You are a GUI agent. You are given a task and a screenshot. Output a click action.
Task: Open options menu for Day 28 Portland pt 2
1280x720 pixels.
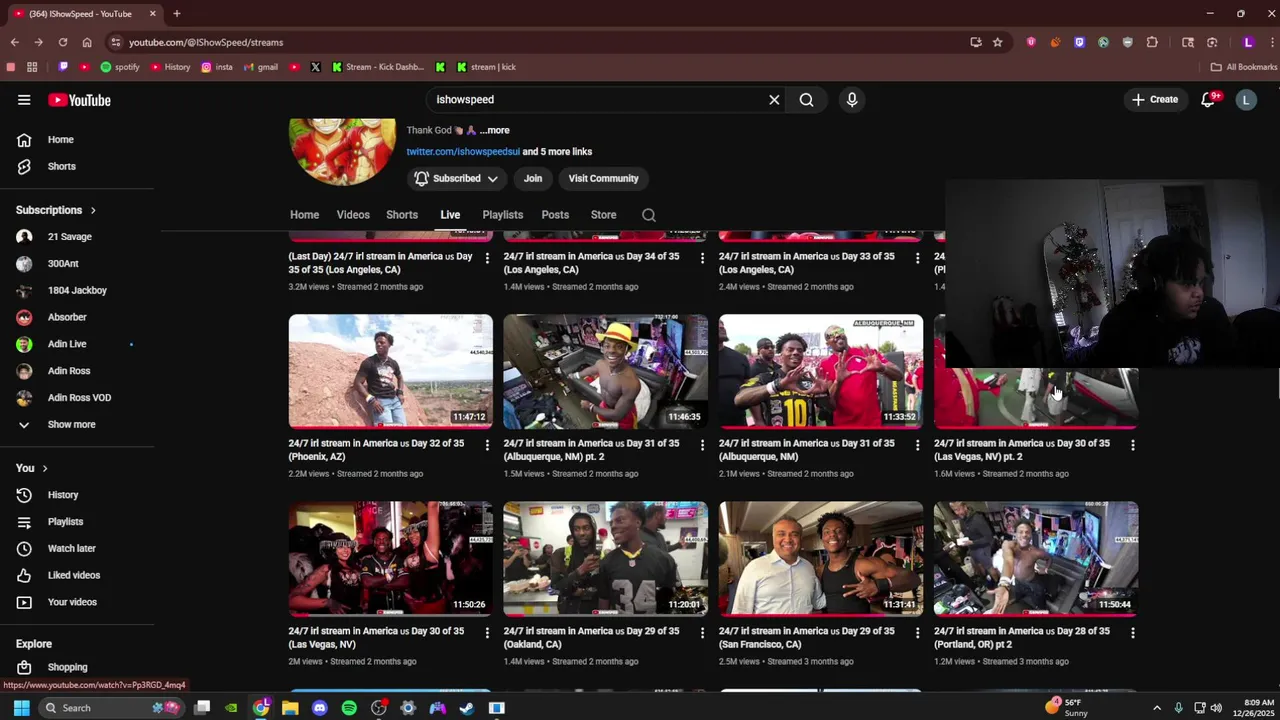1132,633
